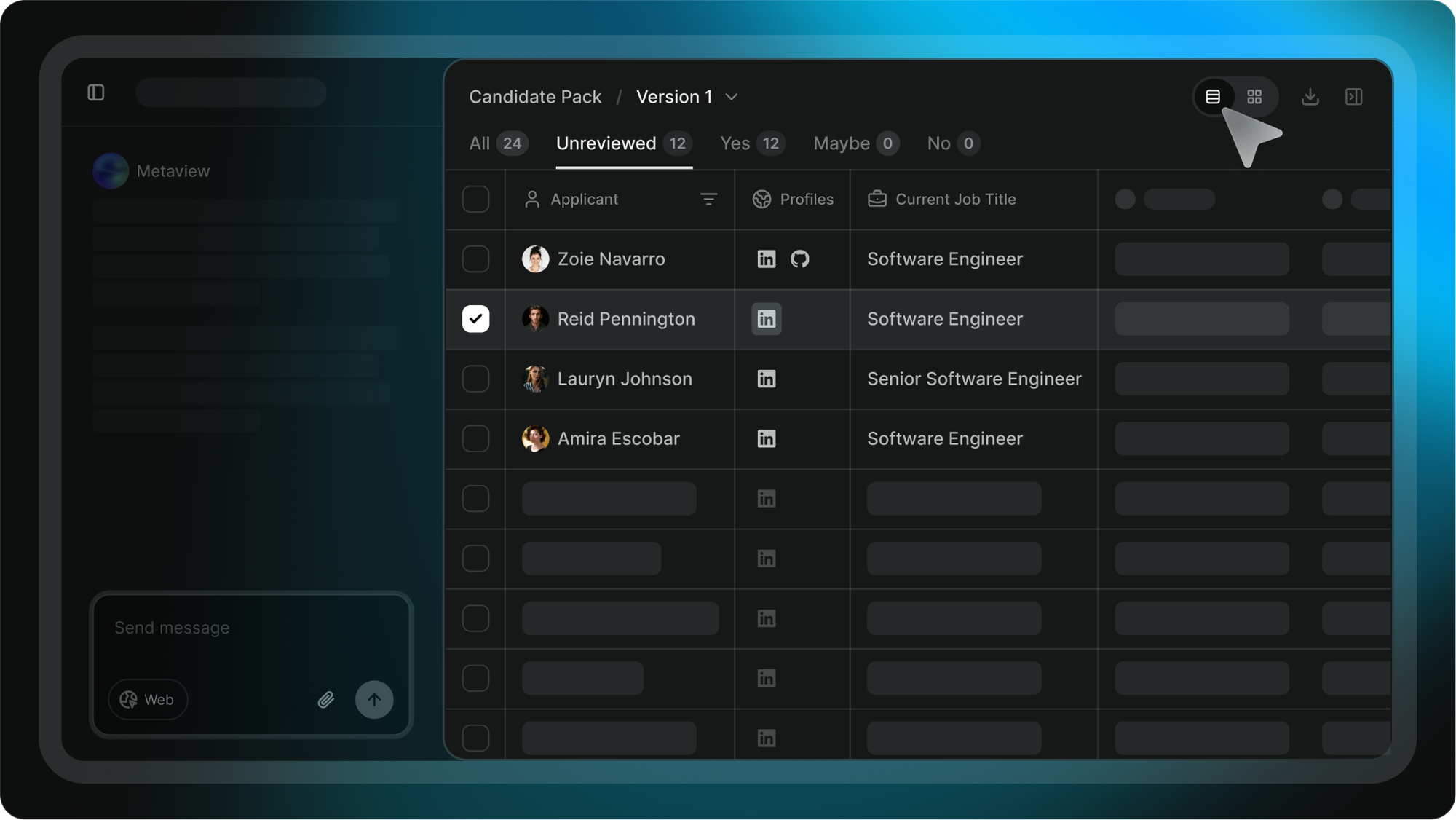Viewport: 1456px width, 820px height.
Task: Open the Applicant column filter icon
Action: [x=708, y=199]
